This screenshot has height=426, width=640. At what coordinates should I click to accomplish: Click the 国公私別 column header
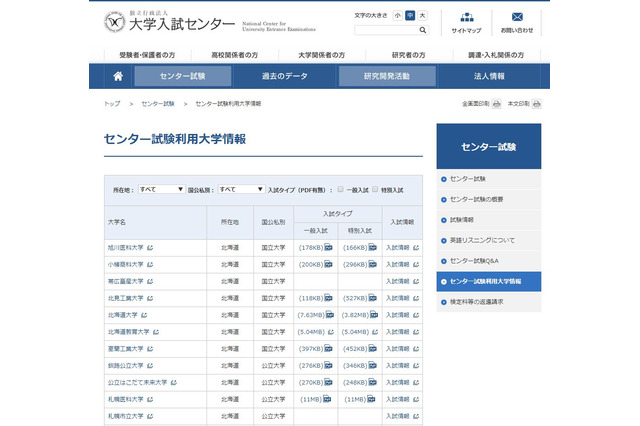click(x=273, y=222)
